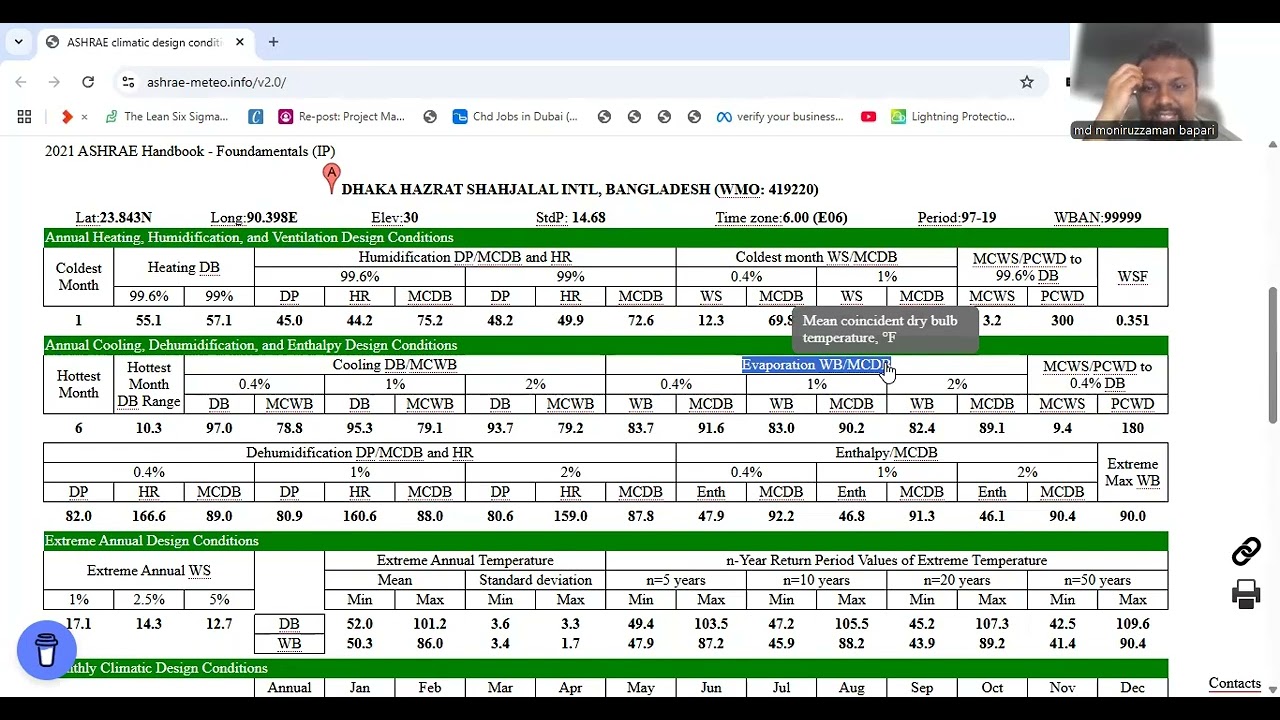Screen dimensions: 1280x720
Task: Open the Chrome apps grid shortcut
Action: [x=24, y=117]
